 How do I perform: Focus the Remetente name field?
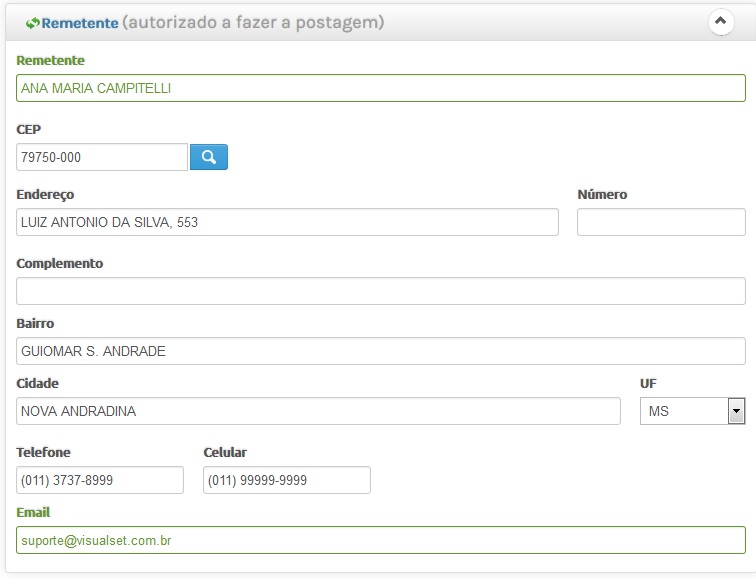(381, 88)
